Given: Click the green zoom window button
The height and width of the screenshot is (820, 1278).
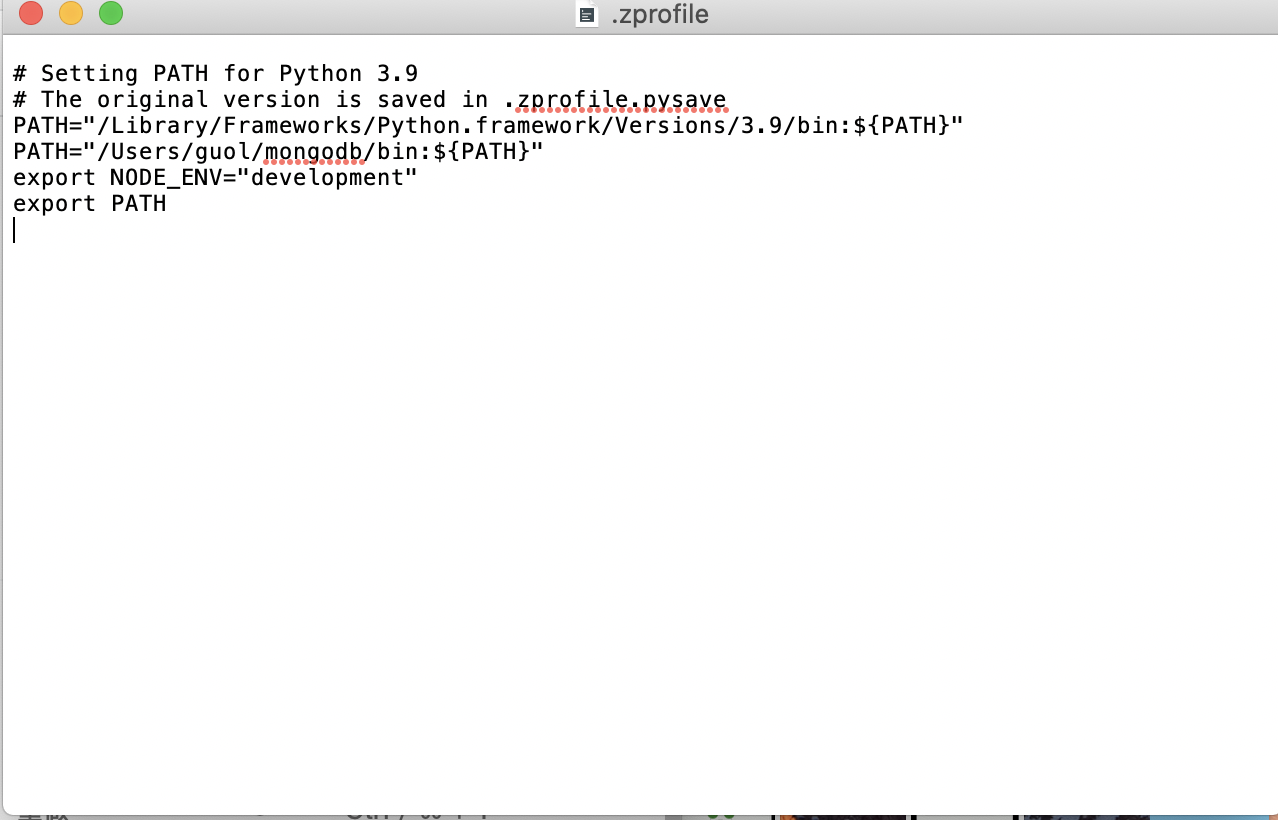Looking at the screenshot, I should click(110, 14).
